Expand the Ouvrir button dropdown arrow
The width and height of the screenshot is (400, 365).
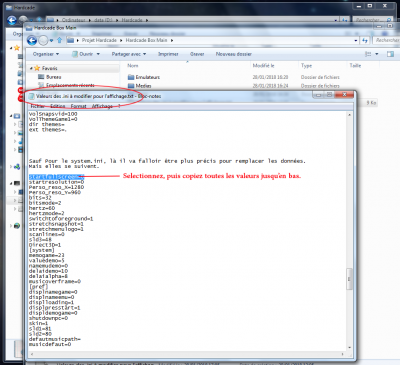click(x=98, y=54)
